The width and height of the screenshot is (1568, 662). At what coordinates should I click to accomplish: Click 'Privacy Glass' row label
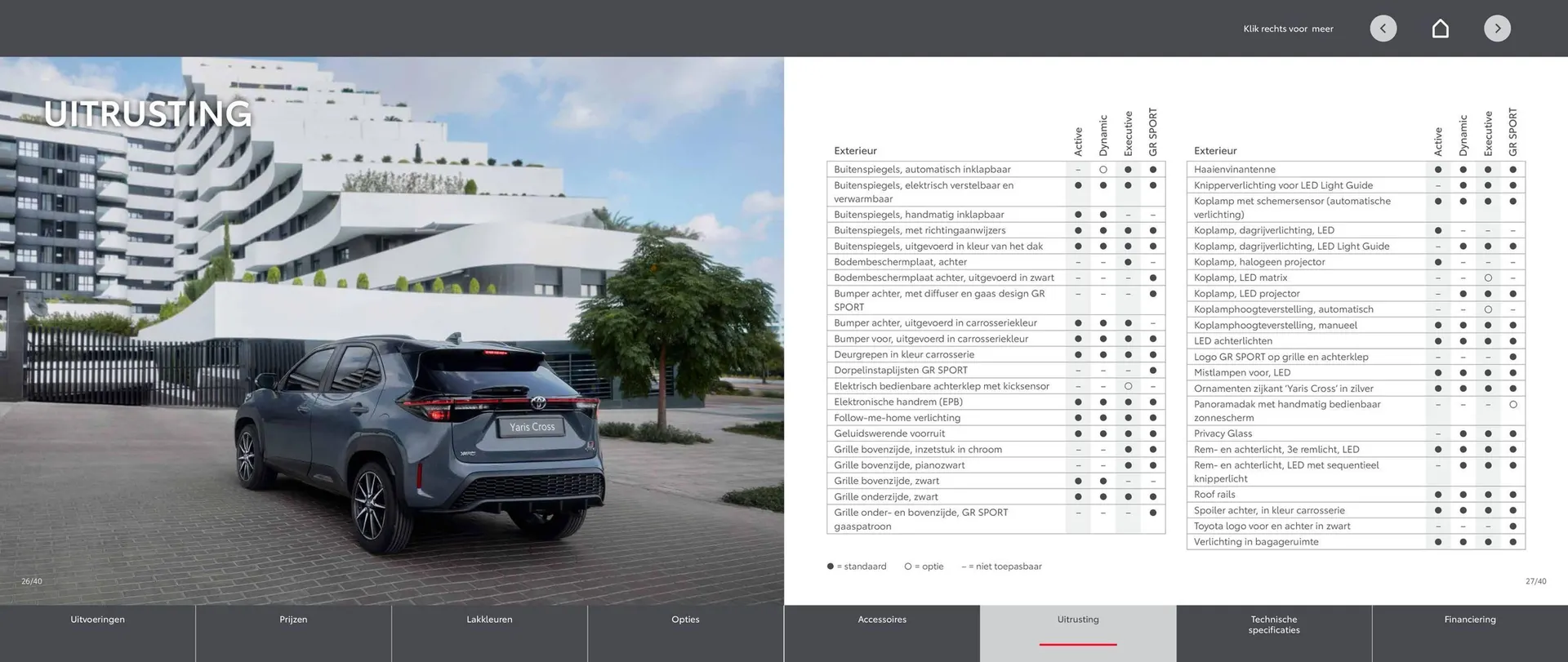(x=1223, y=433)
